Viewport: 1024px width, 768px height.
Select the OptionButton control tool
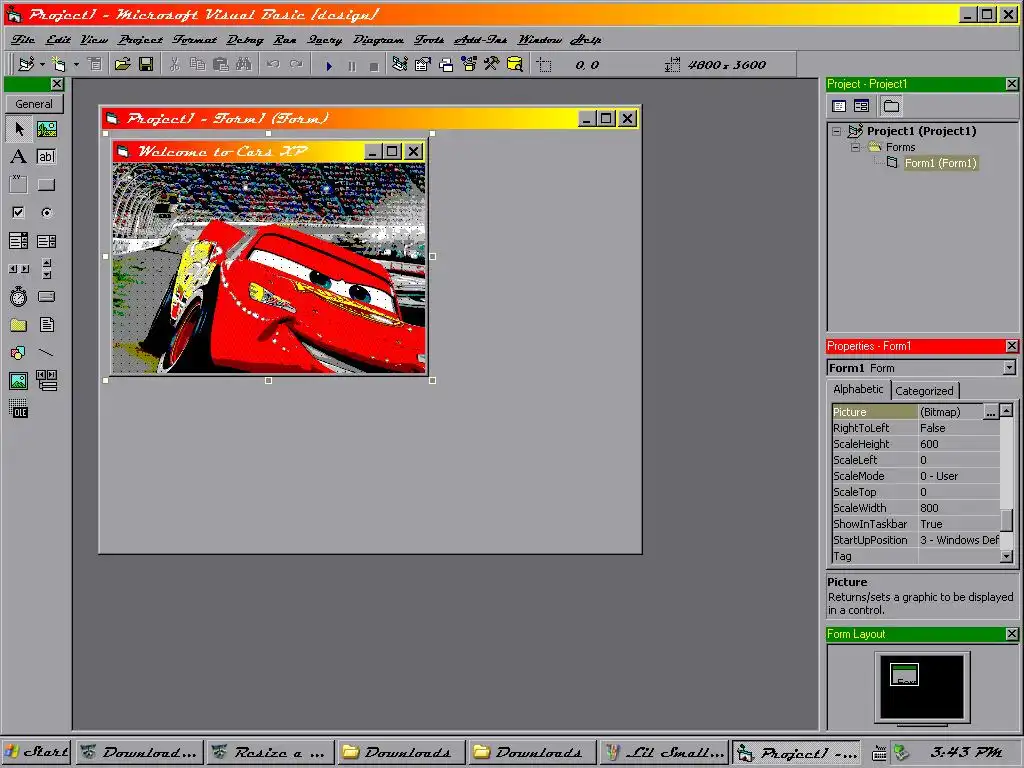(x=46, y=212)
